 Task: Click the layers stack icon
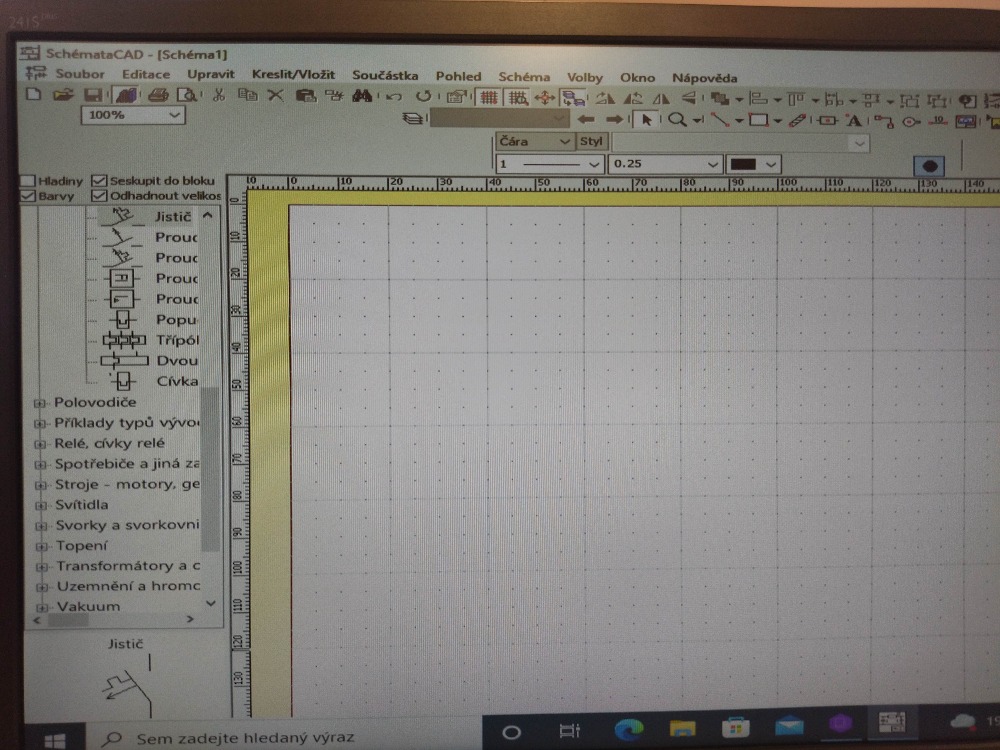[413, 118]
